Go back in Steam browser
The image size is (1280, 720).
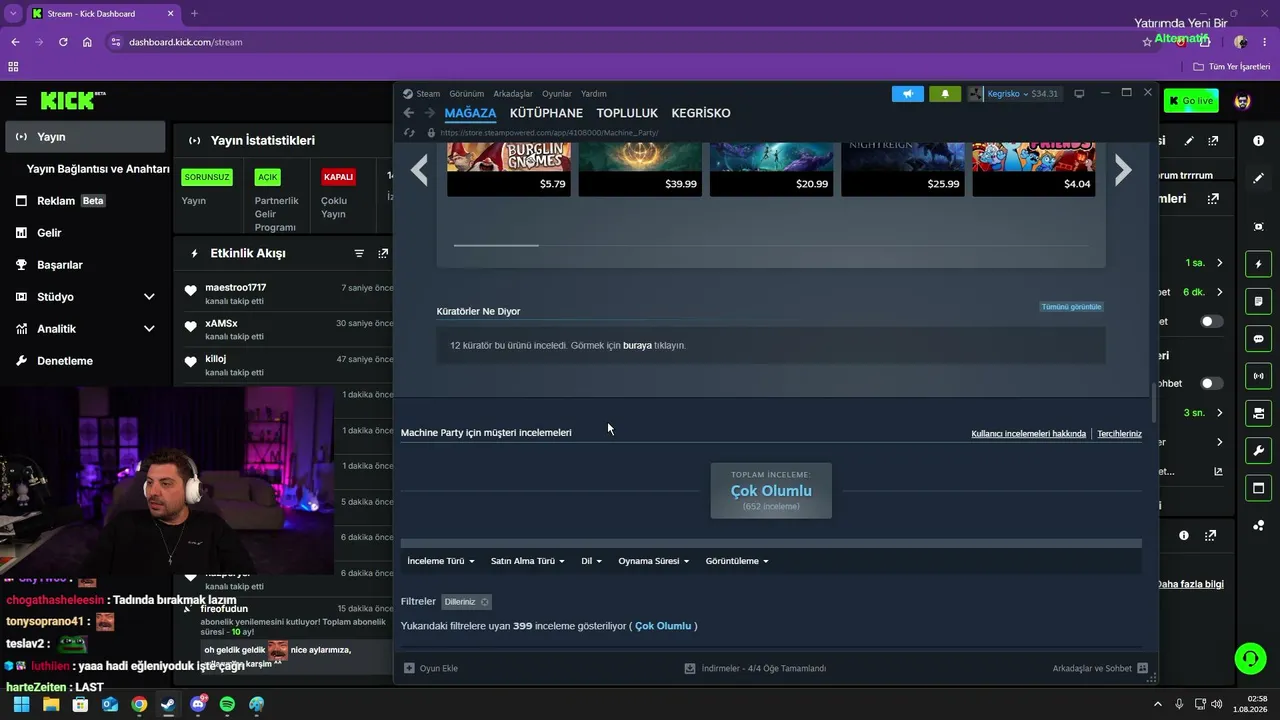tap(409, 113)
